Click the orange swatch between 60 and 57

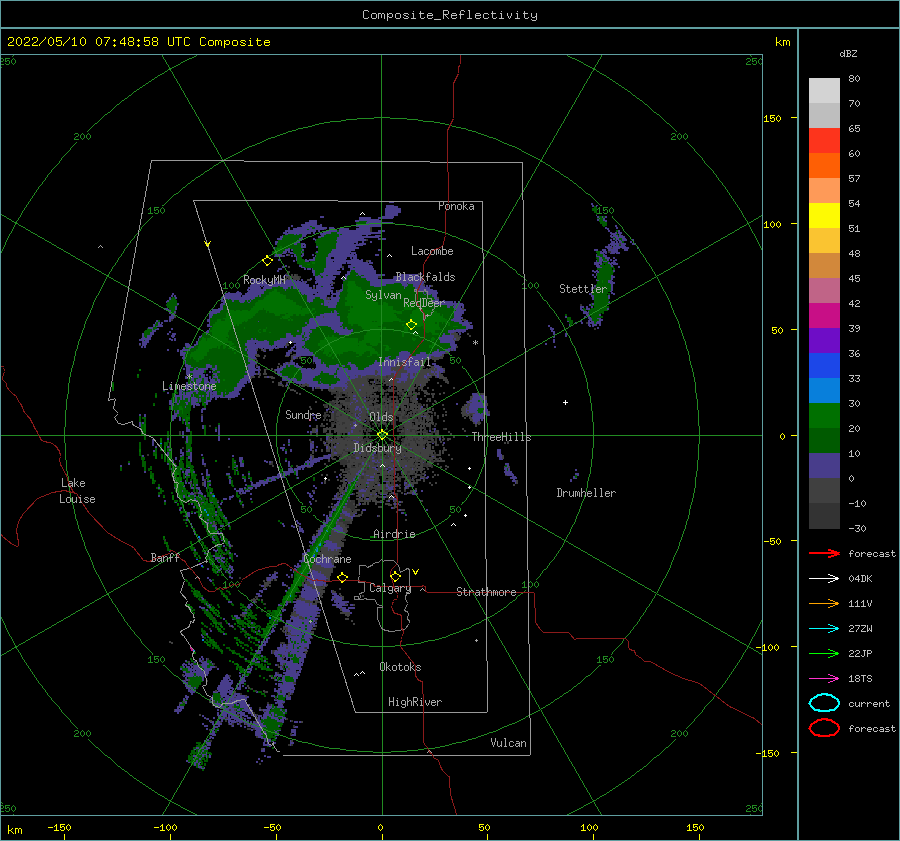[824, 165]
